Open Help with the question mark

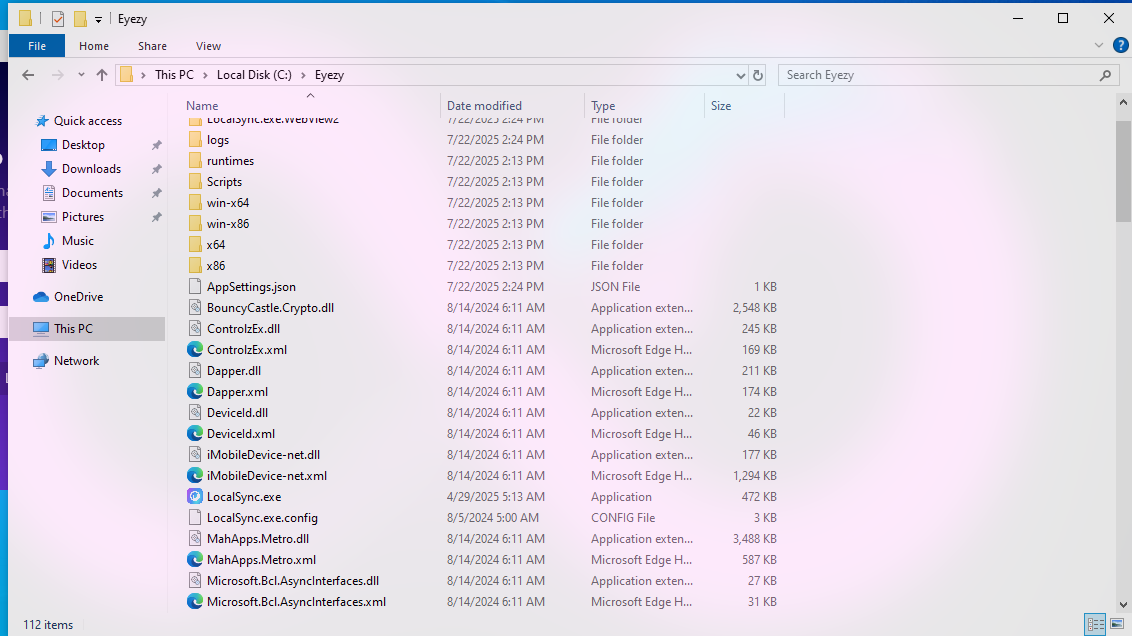(x=1120, y=45)
